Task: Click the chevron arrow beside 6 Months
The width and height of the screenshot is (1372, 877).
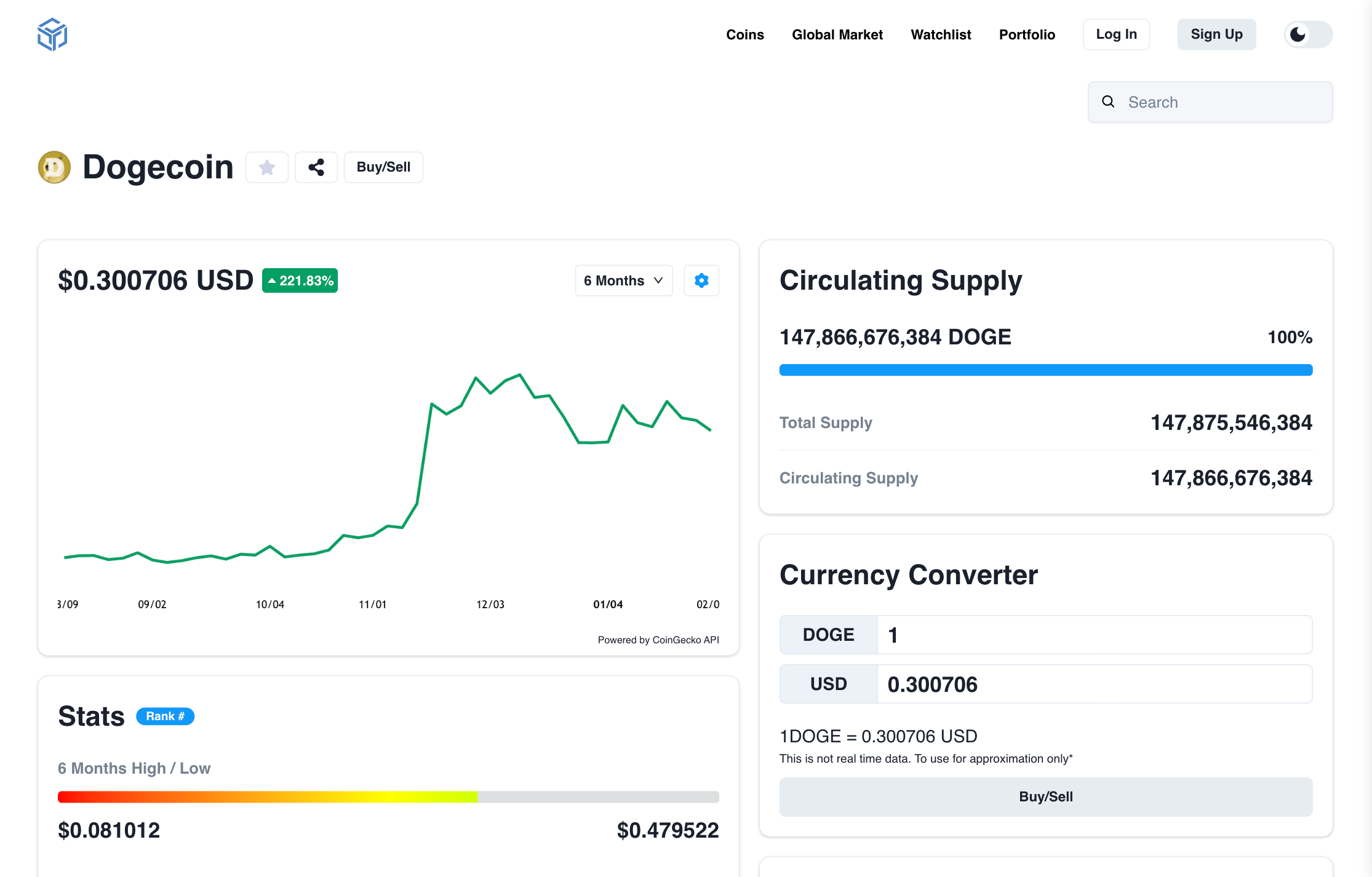Action: point(658,280)
